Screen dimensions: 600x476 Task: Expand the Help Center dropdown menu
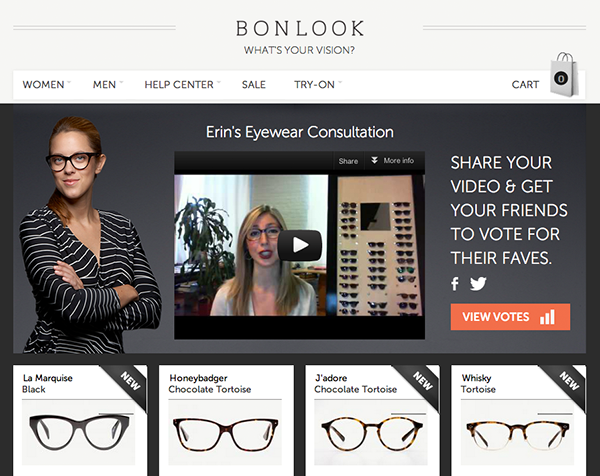click(x=183, y=85)
